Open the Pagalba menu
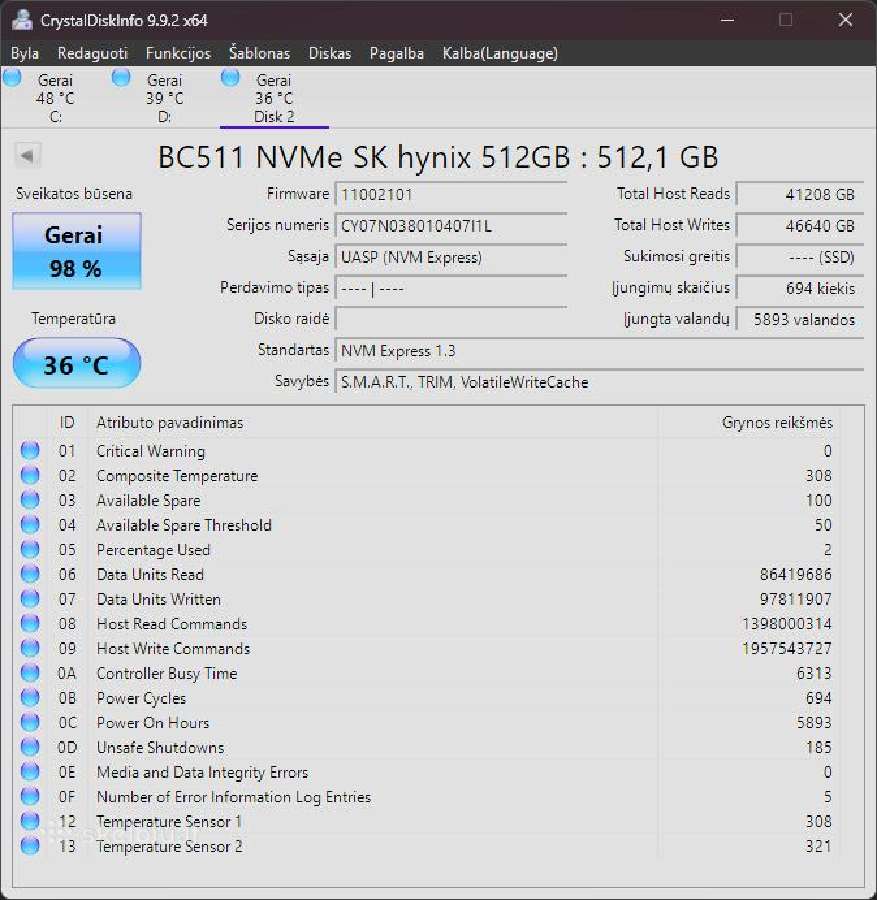 (x=397, y=53)
